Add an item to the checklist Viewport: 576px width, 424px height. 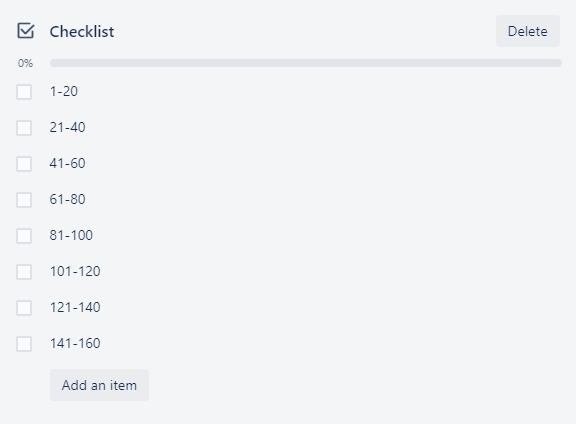pos(99,385)
